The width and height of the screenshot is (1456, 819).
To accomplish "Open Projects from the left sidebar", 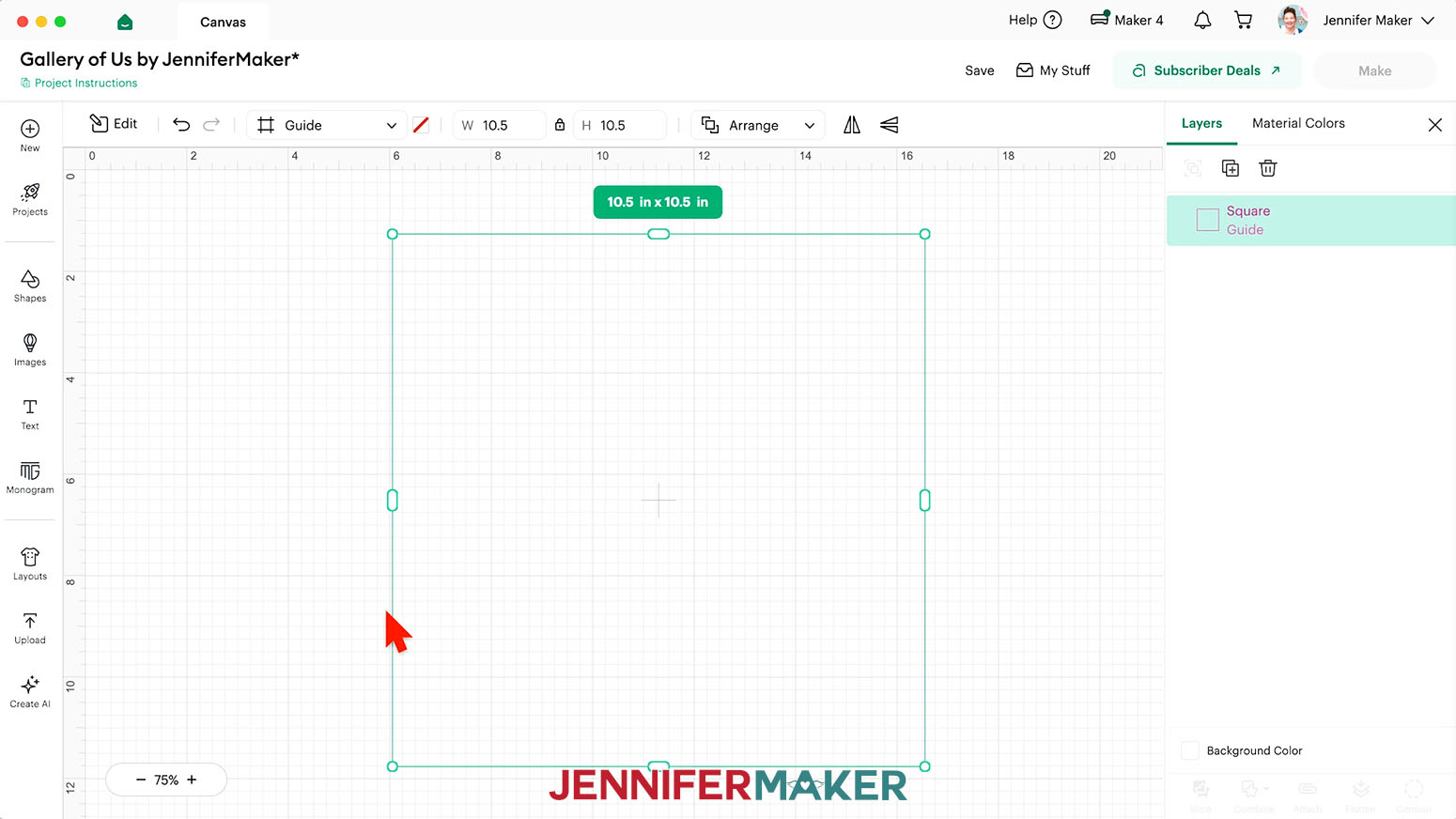I will [x=30, y=199].
